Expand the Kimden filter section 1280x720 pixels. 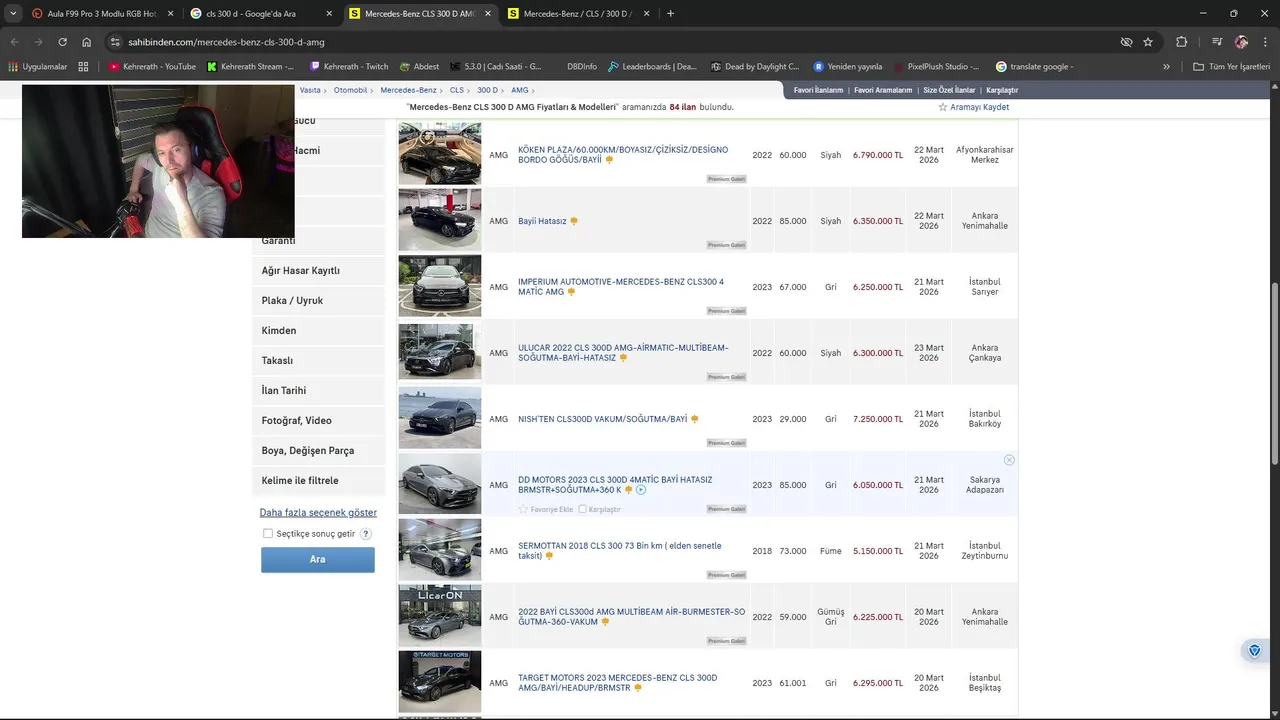click(x=318, y=331)
